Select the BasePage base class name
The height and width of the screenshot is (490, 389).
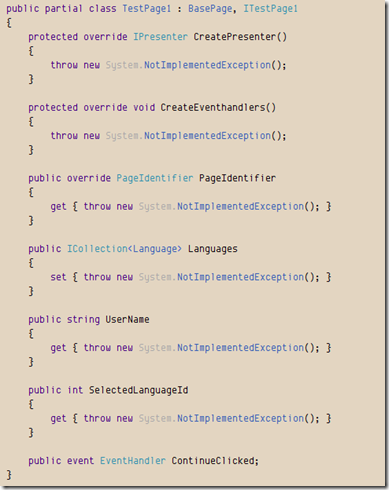(210, 8)
